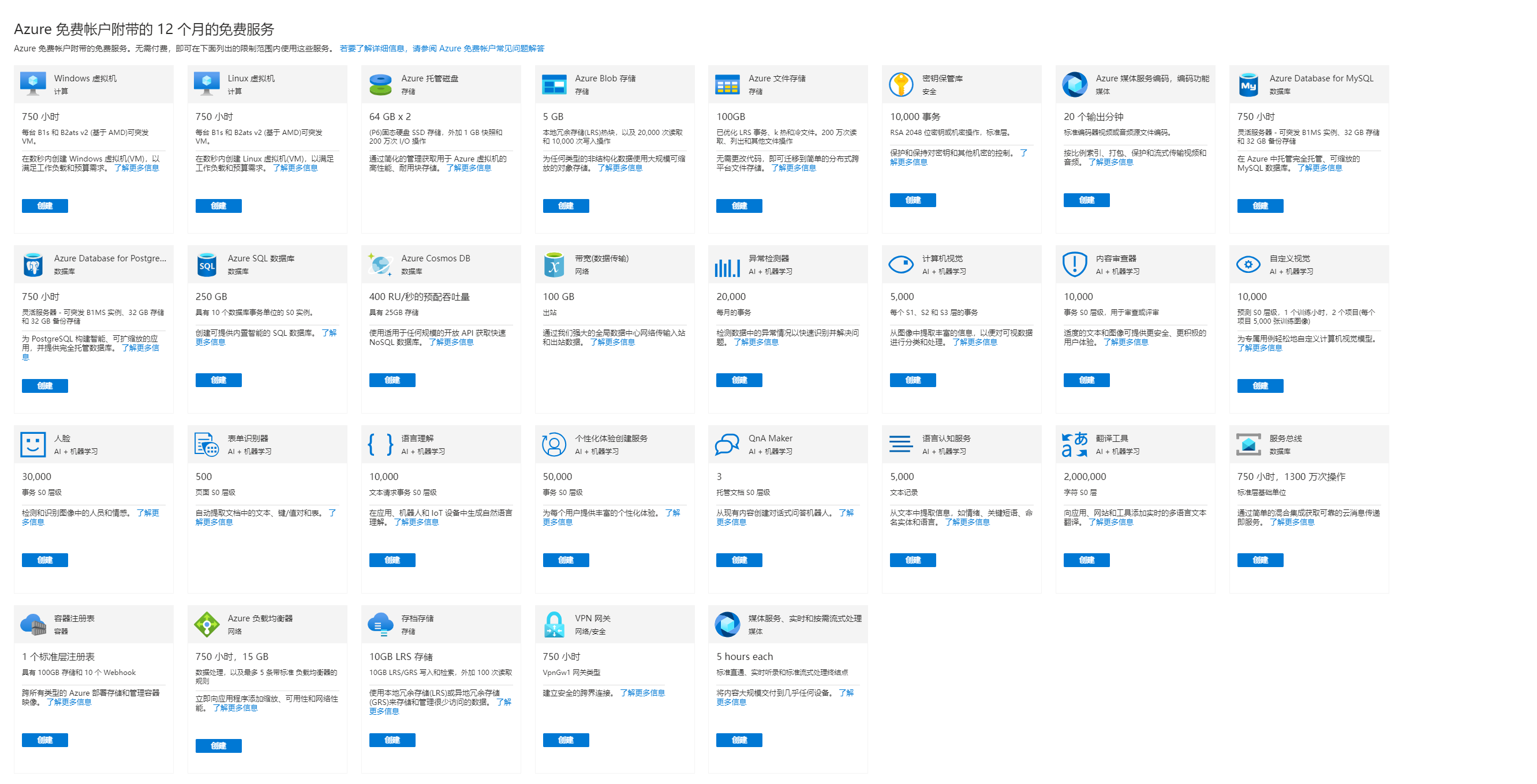Viewport: 1537px width, 784px height.
Task: Click 创建 in the Azure 负载均衡器 card
Action: pos(218,746)
